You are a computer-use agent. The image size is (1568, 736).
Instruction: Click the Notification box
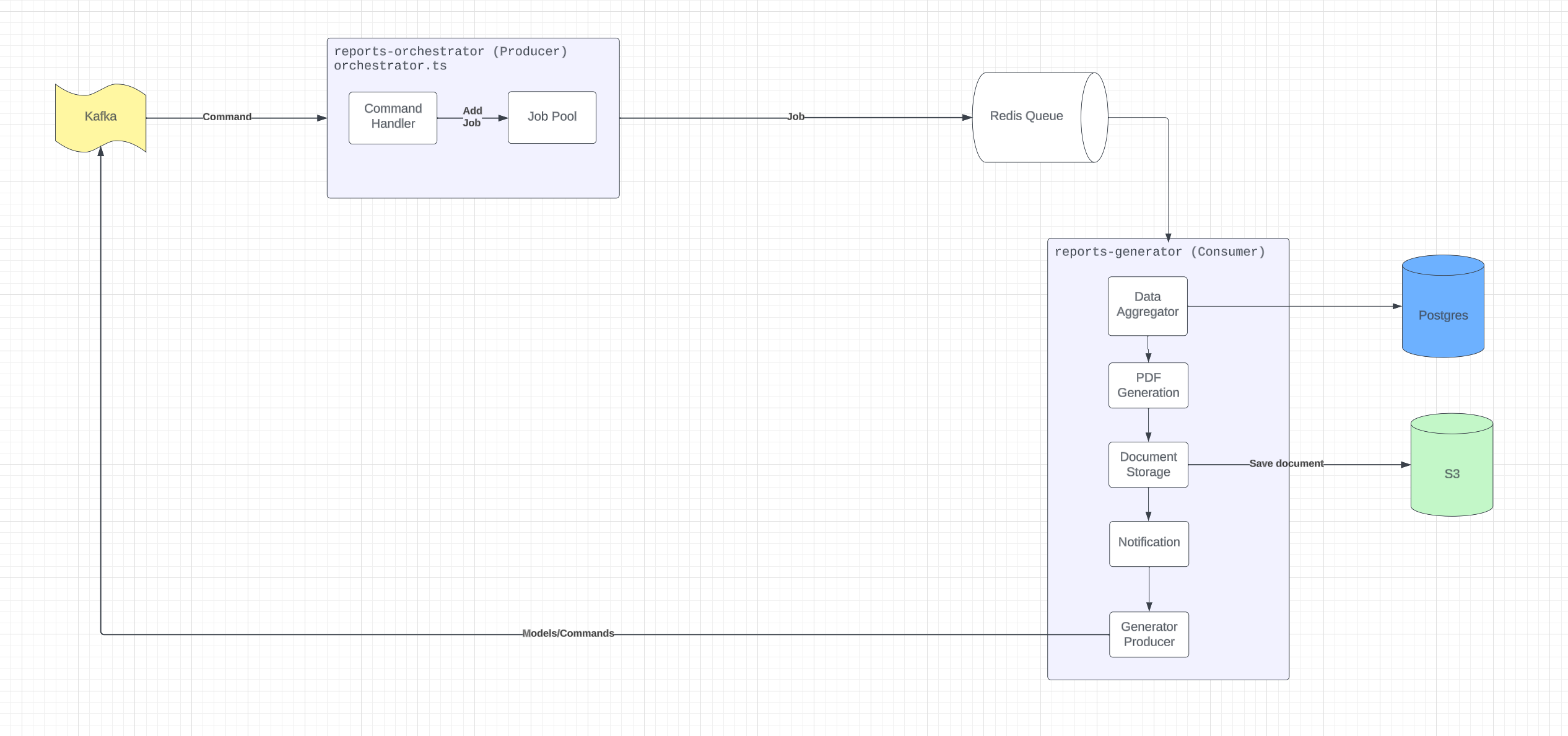click(1149, 543)
